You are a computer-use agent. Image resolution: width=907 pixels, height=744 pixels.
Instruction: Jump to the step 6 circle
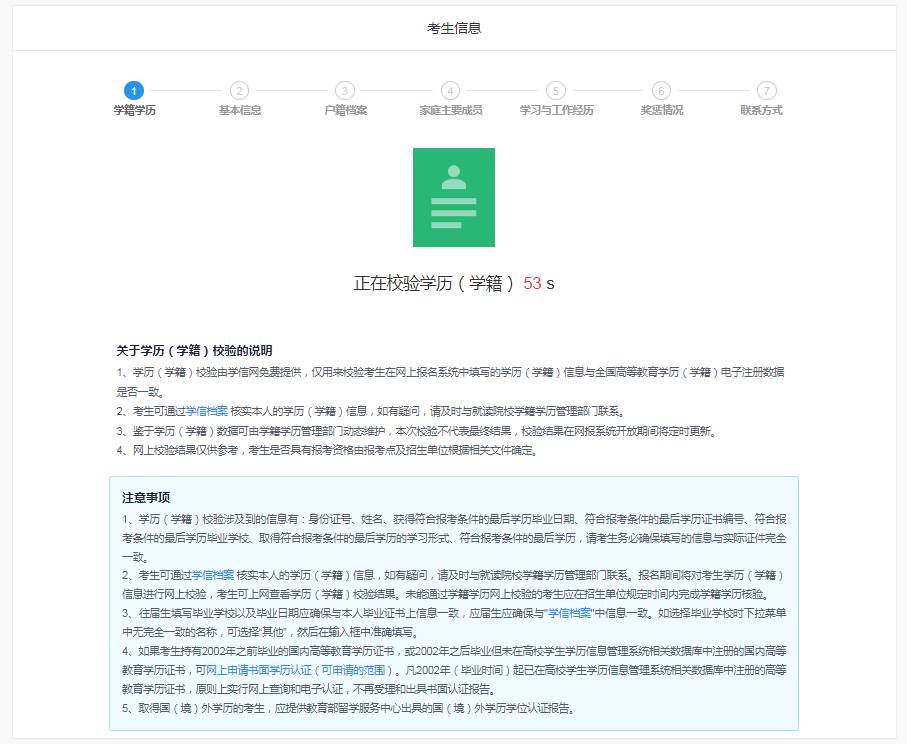click(661, 91)
